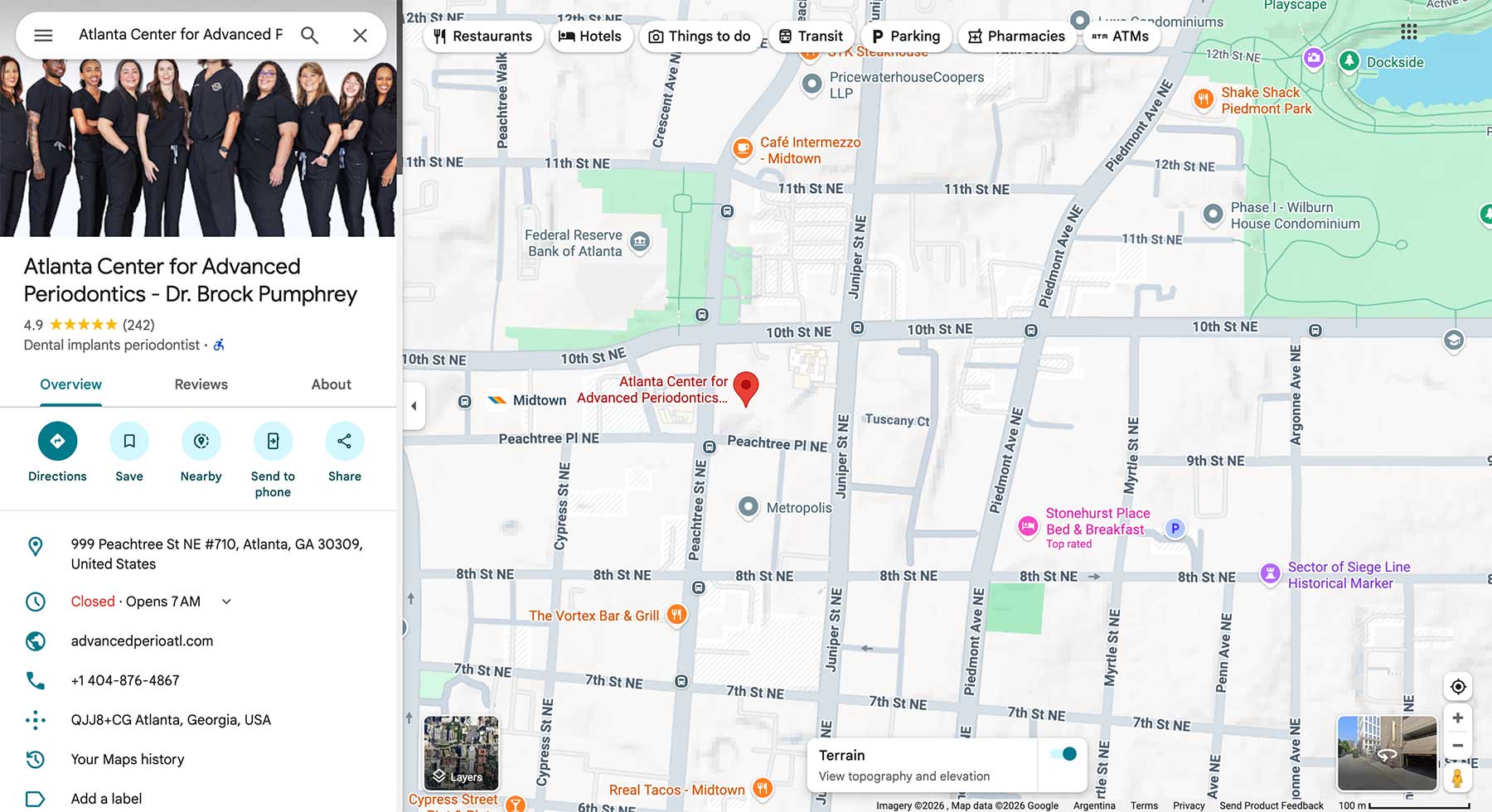Switch to the Reviews tab
This screenshot has height=812, width=1492.
[201, 384]
